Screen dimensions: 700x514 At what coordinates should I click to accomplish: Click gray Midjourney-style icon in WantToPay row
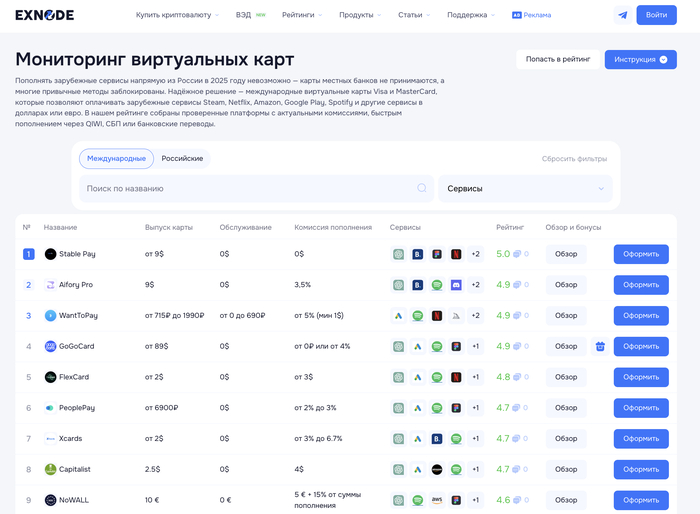tap(456, 316)
